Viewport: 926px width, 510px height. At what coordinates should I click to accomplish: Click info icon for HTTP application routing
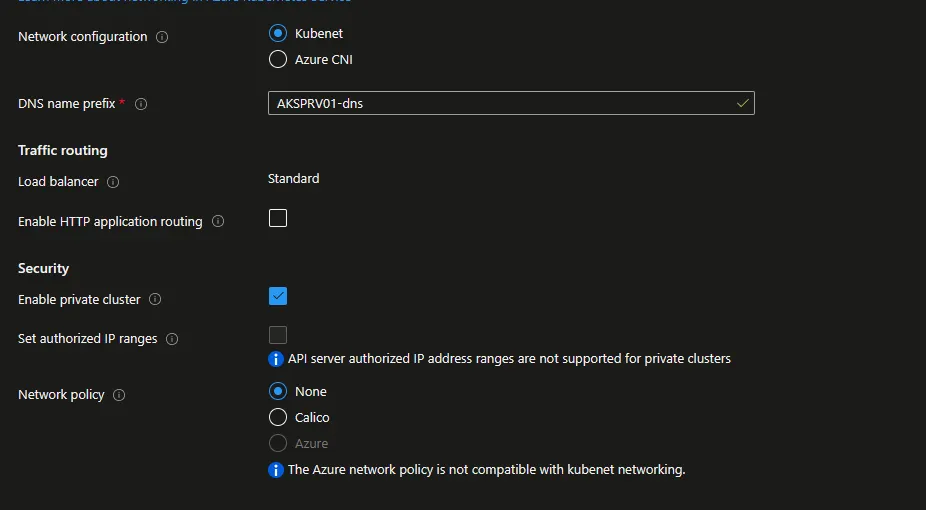tap(218, 221)
